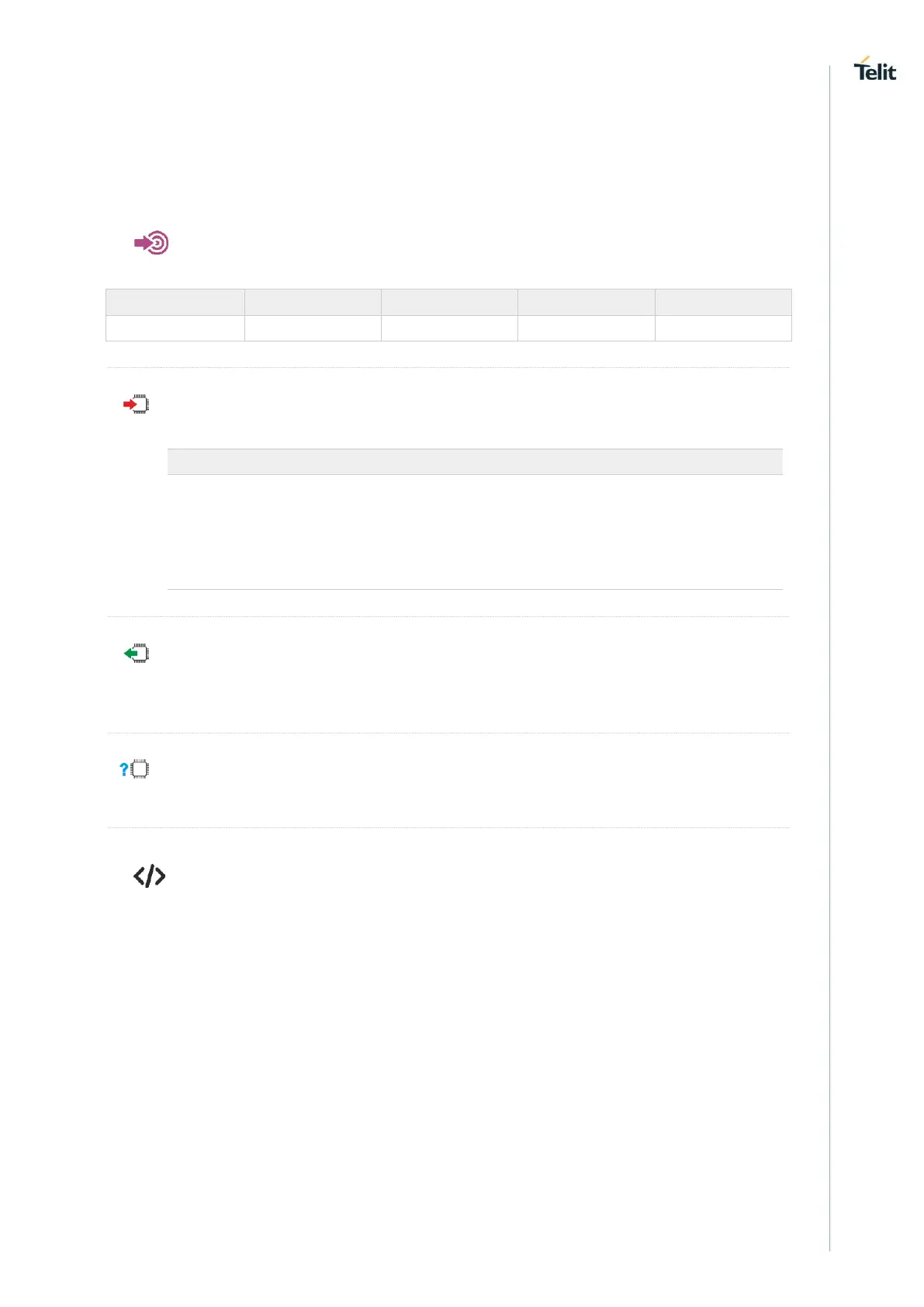
Task: Click the second white cell of five-column table
Action: (313, 328)
